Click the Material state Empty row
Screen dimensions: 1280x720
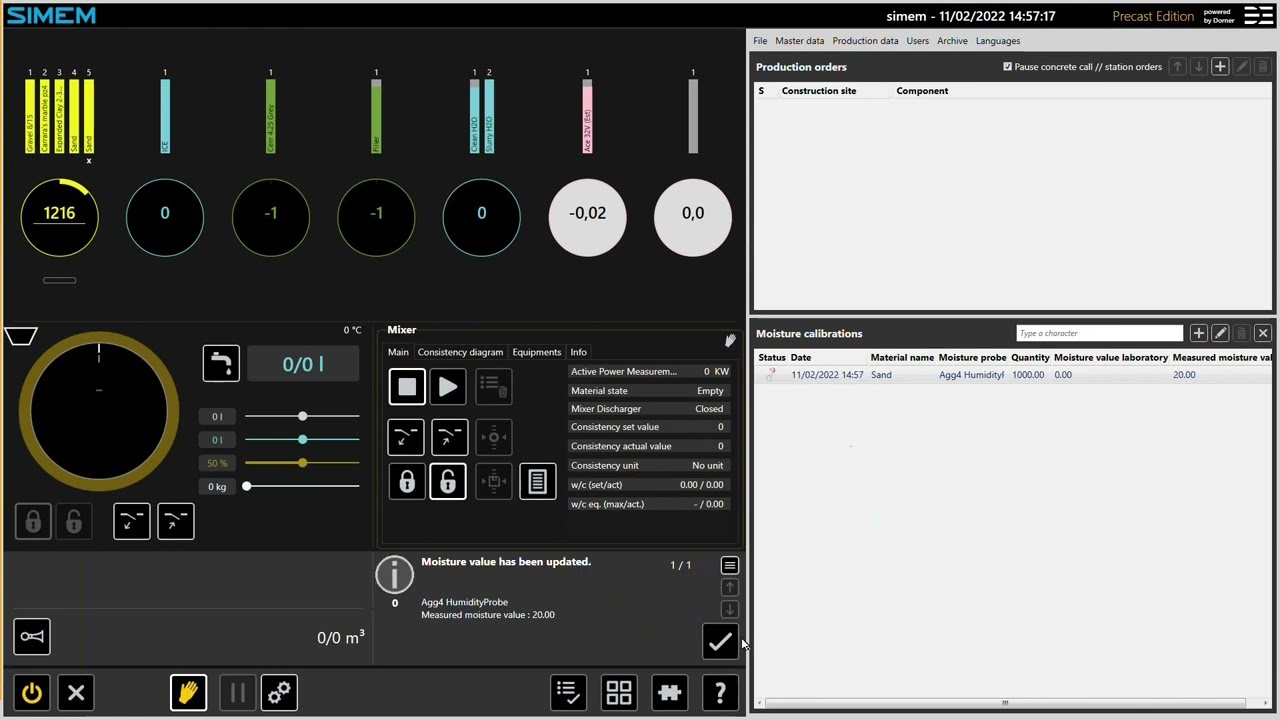[647, 391]
